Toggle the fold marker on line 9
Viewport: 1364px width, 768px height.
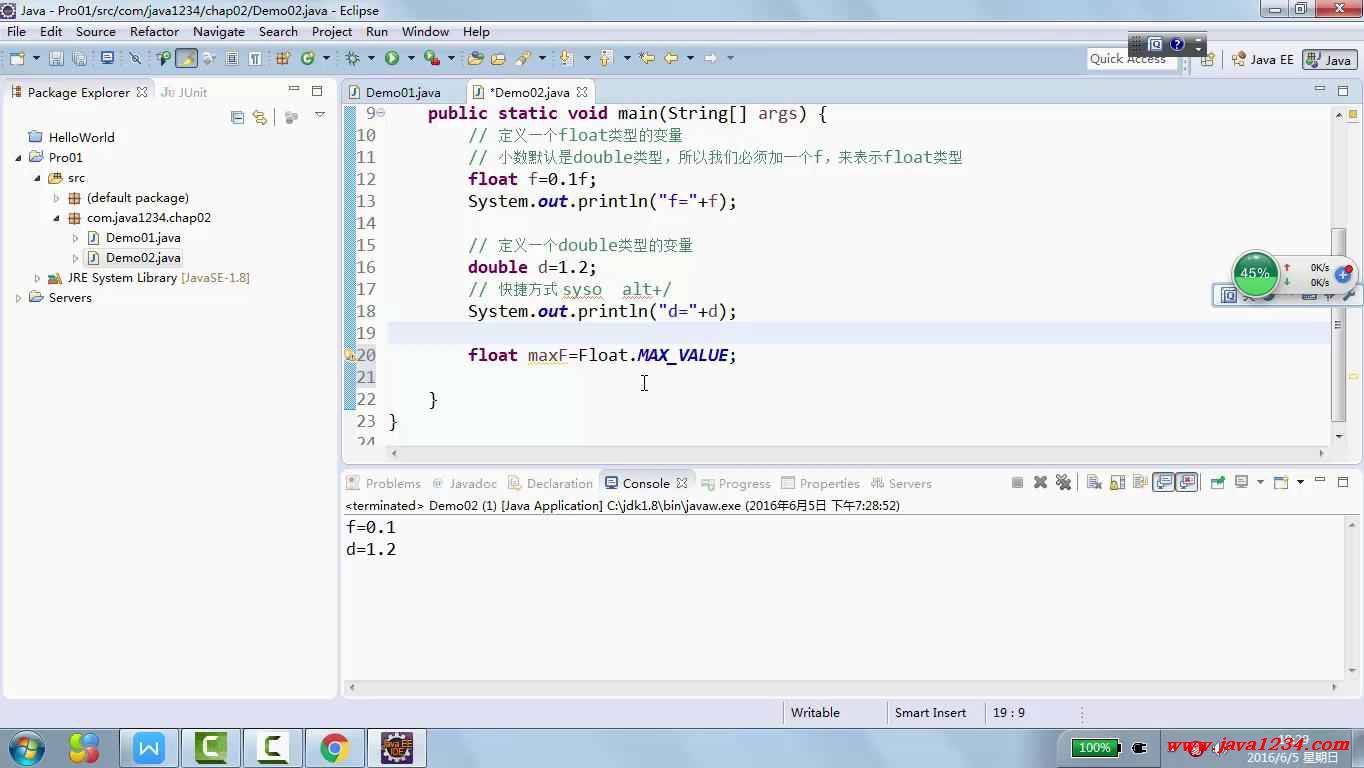point(381,113)
